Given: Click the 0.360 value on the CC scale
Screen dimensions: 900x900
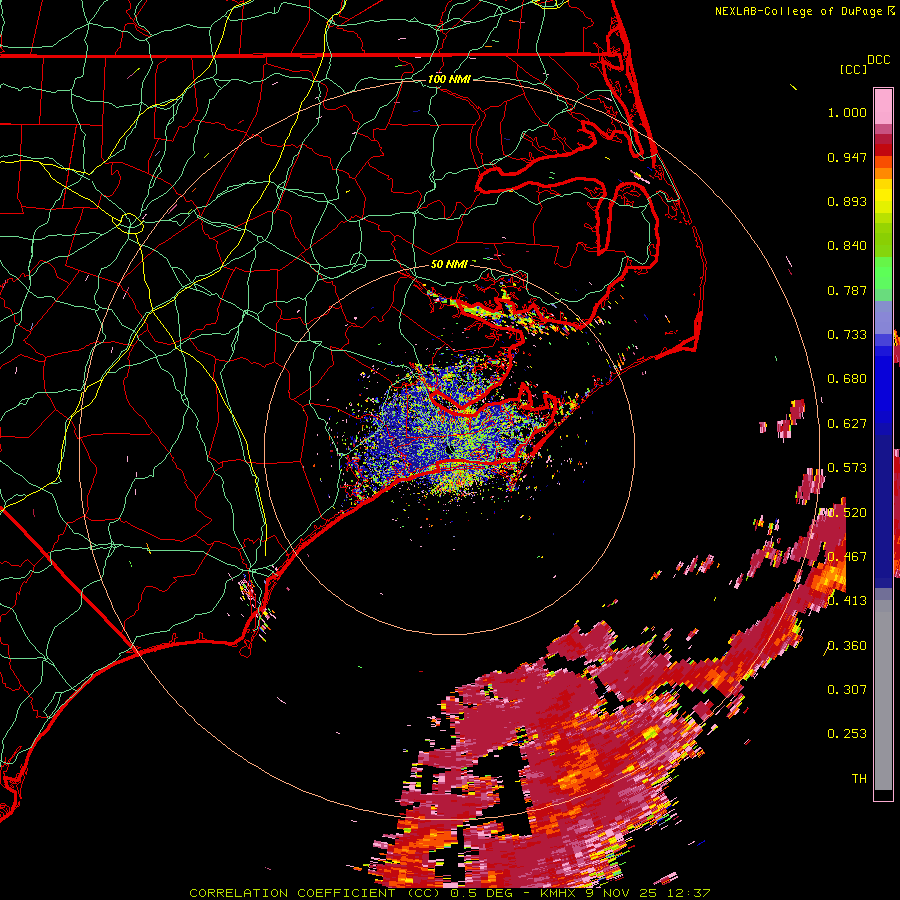Looking at the screenshot, I should click(x=847, y=646).
